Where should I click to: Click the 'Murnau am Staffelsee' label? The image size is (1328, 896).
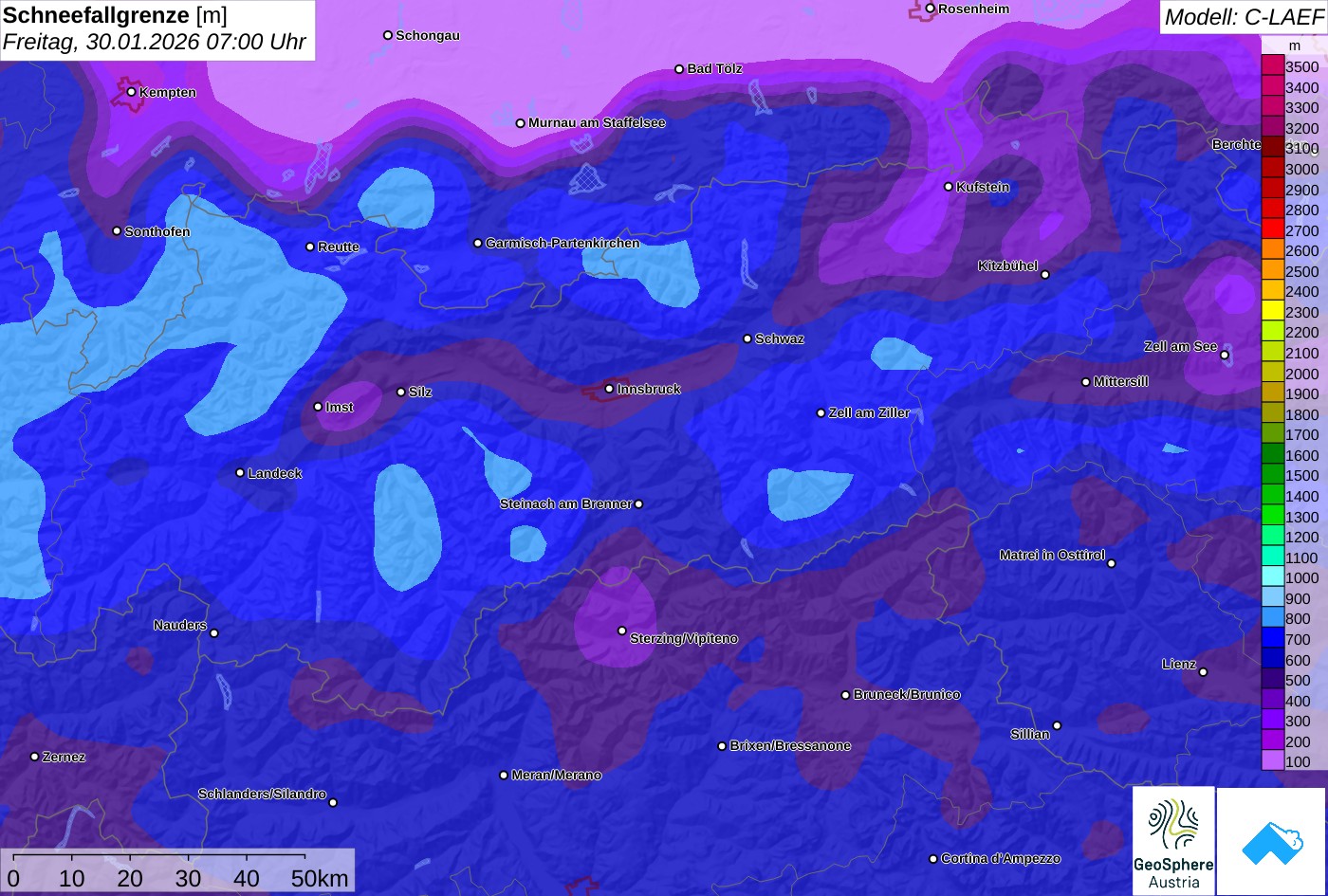[597, 123]
